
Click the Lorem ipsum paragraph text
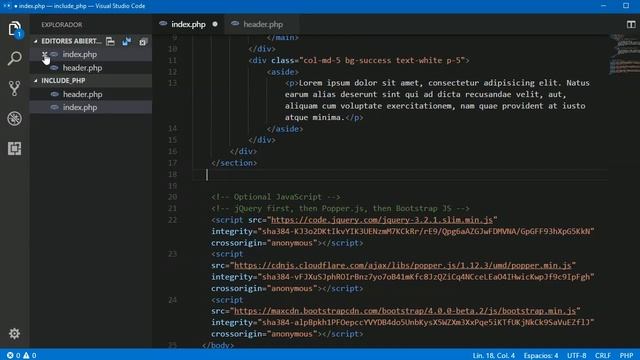click(437, 100)
